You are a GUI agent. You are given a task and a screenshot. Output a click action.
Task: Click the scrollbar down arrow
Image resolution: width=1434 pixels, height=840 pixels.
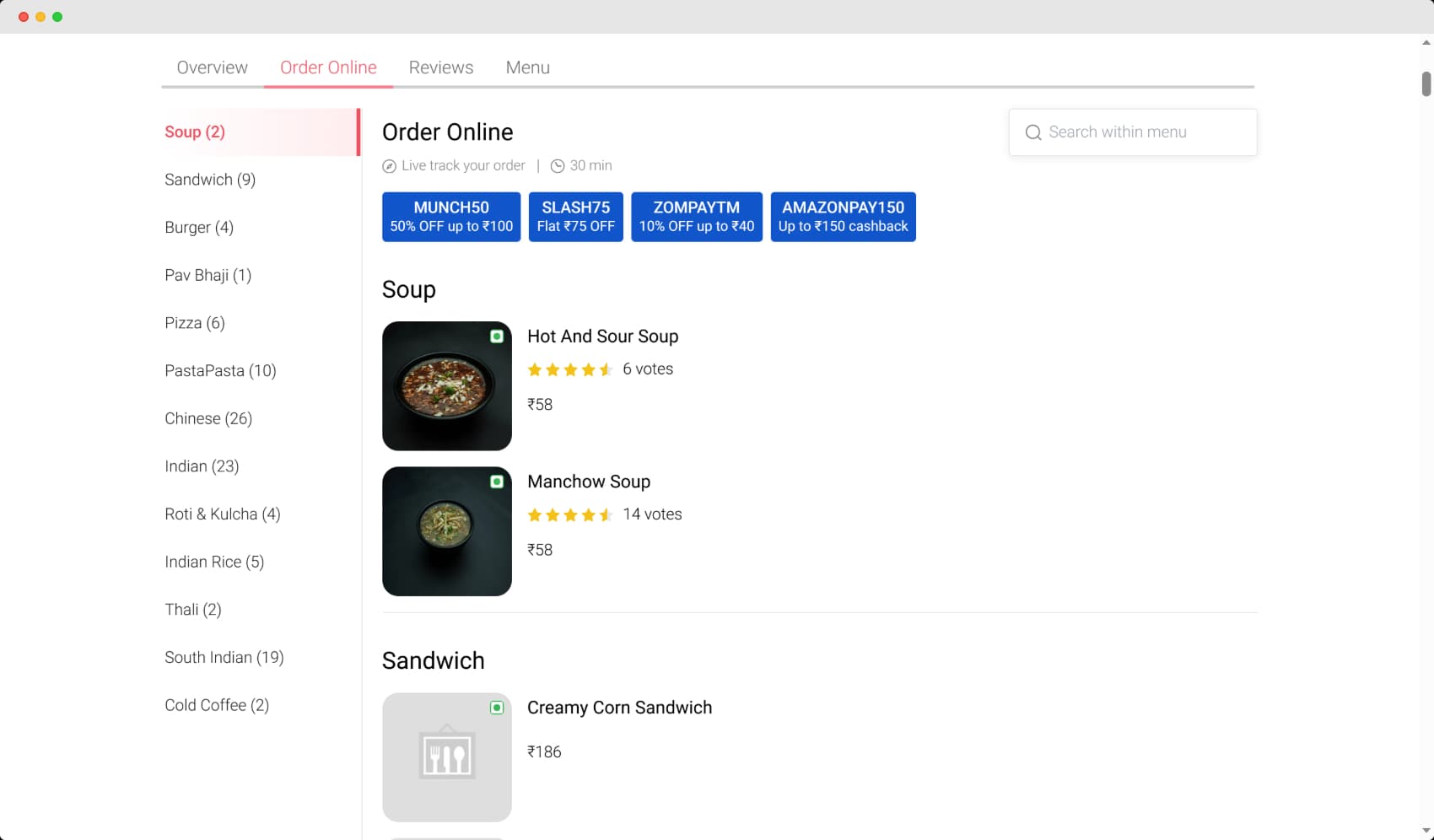pyautogui.click(x=1426, y=832)
